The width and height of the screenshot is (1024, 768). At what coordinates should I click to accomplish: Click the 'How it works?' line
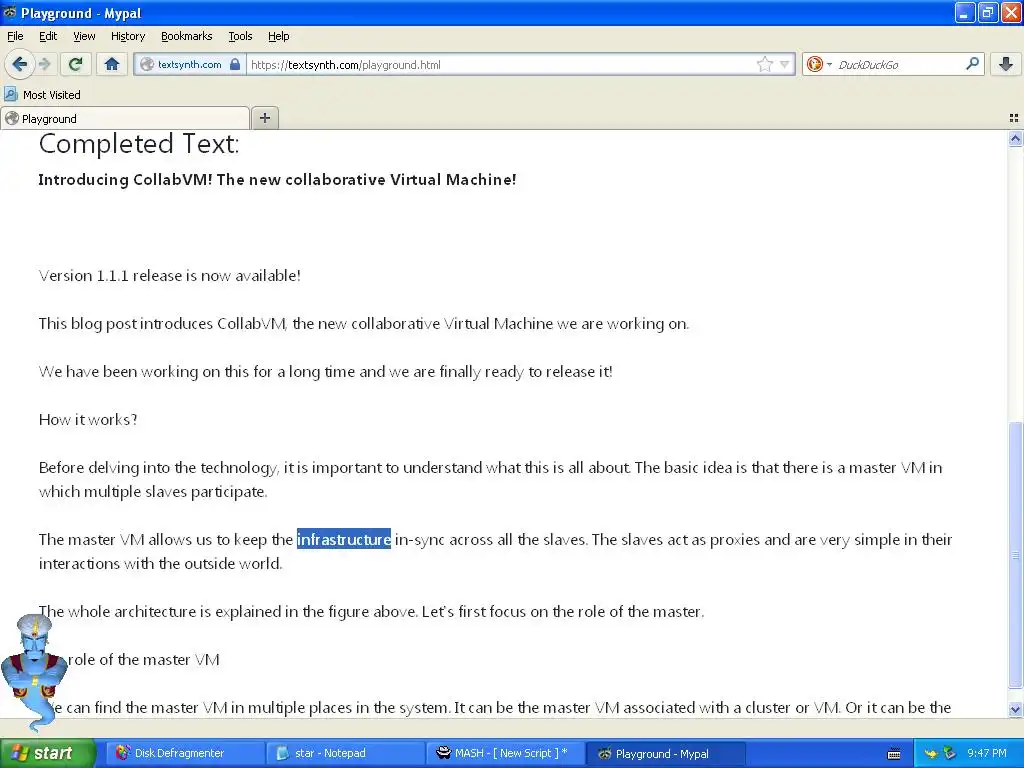(88, 419)
